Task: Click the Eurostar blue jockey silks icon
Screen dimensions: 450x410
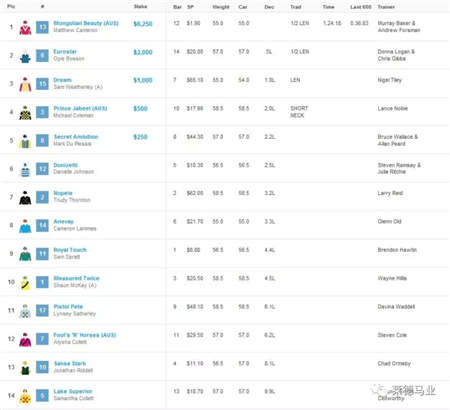Action: (x=25, y=56)
